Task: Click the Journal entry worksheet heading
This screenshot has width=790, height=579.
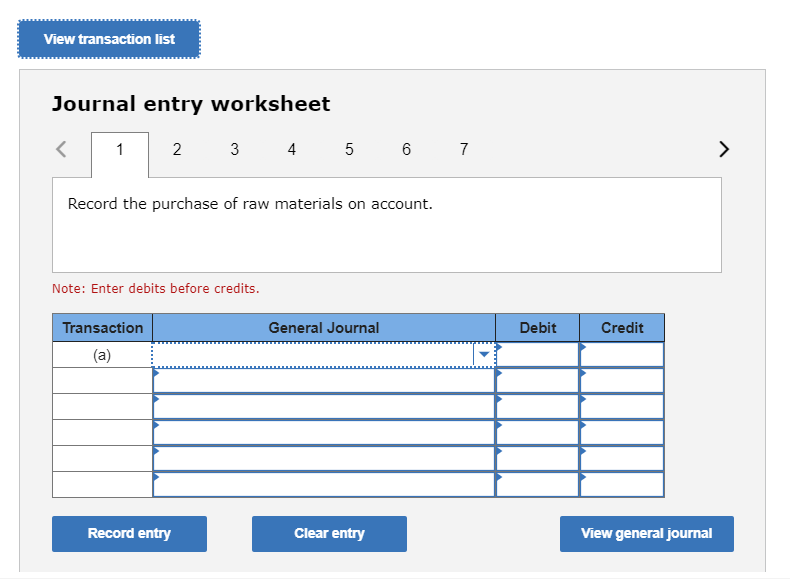Action: [x=191, y=104]
